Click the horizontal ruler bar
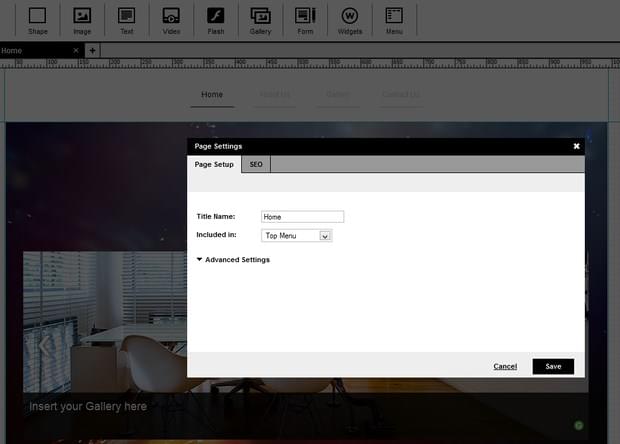The height and width of the screenshot is (444, 620). (310, 63)
